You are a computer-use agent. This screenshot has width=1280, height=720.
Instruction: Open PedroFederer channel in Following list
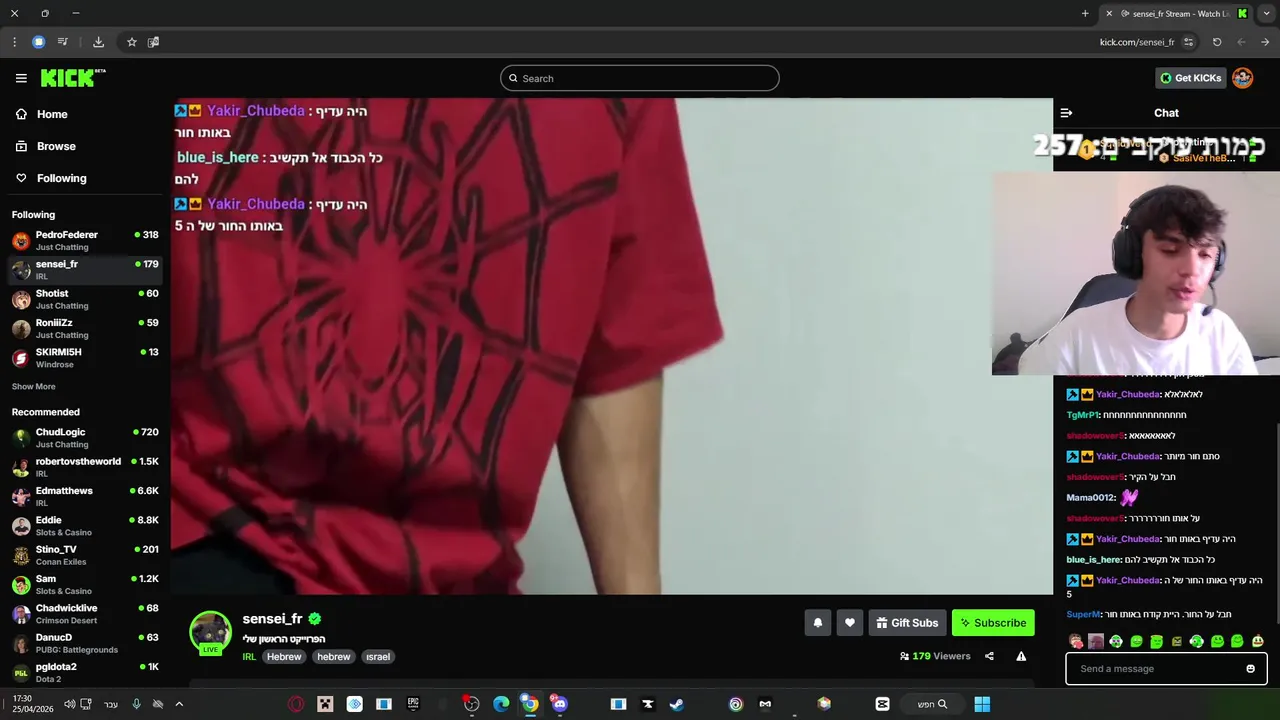[85, 240]
